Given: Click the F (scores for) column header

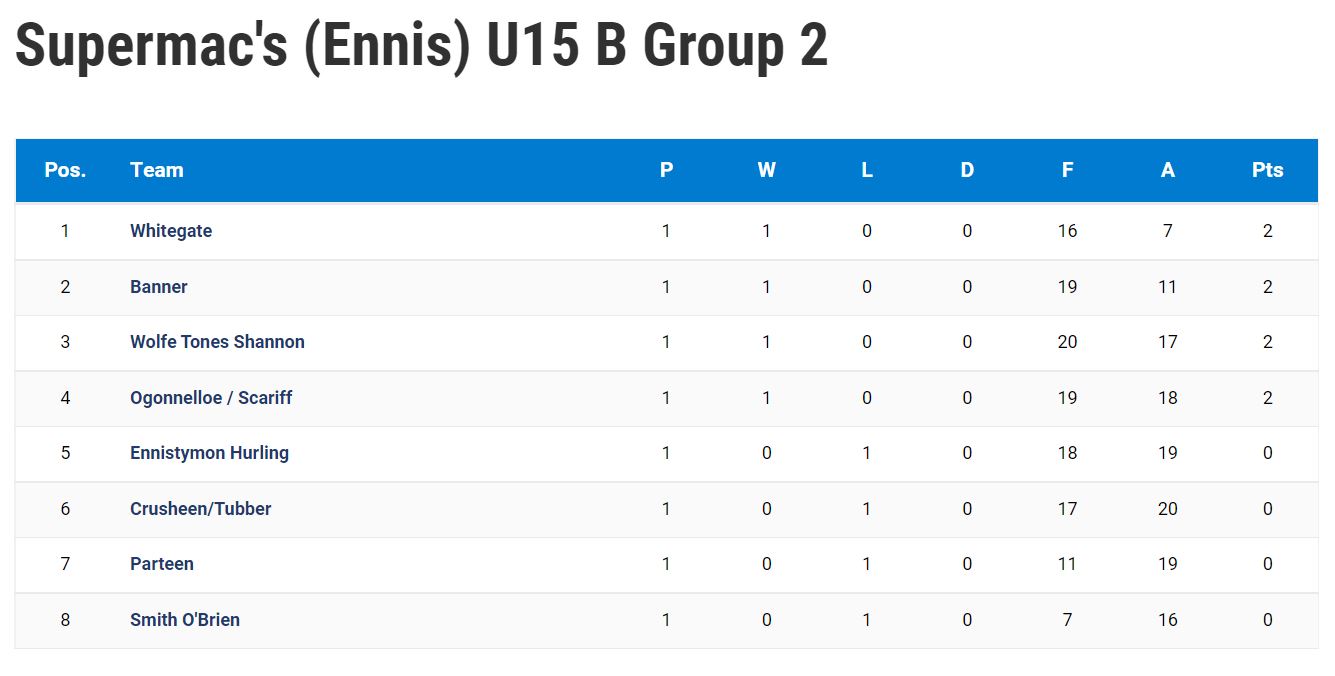Looking at the screenshot, I should (x=1067, y=170).
